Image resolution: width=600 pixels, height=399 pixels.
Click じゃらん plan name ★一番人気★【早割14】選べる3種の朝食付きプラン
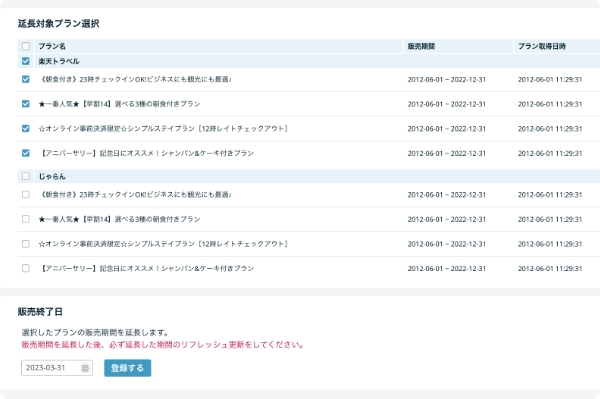click(119, 219)
